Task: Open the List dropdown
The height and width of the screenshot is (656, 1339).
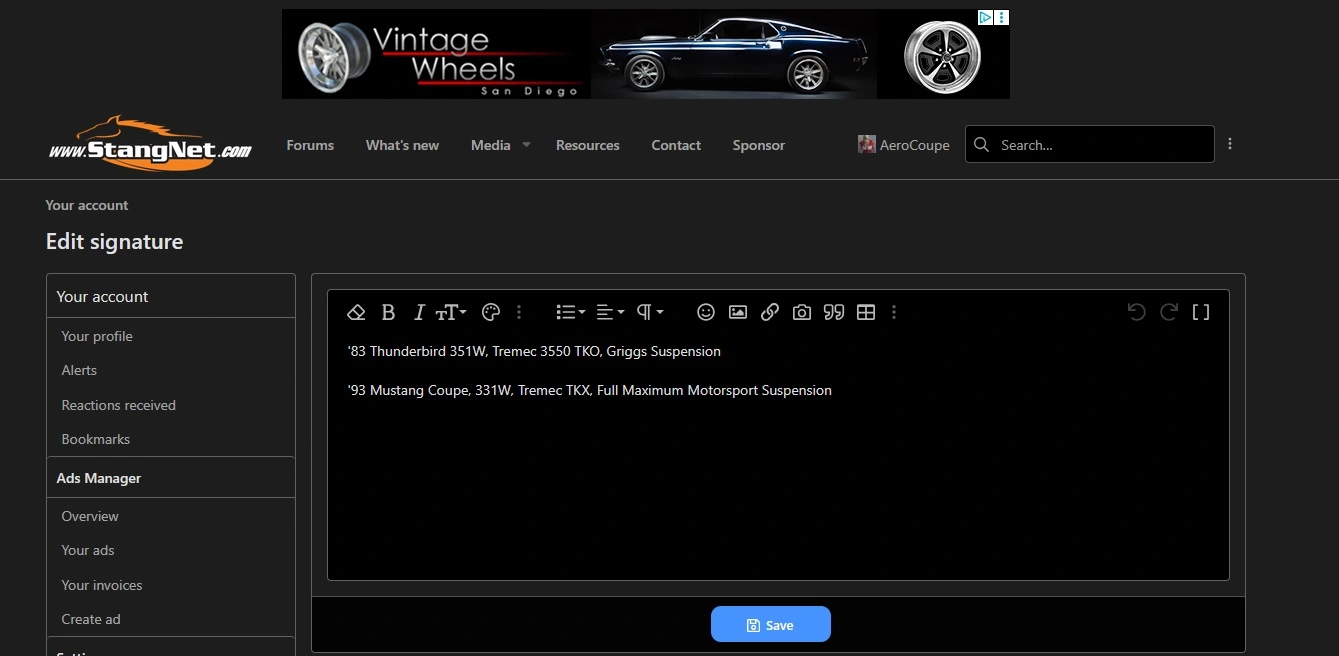Action: click(x=570, y=312)
